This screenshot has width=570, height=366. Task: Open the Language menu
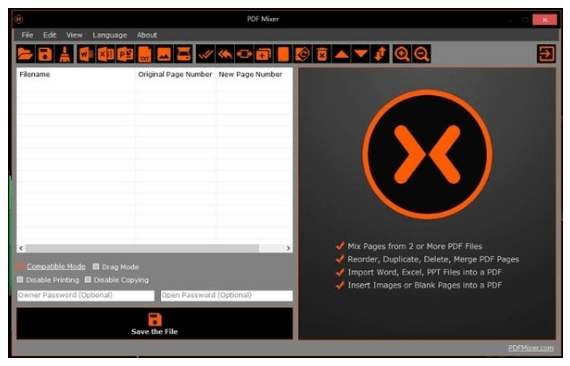(110, 35)
